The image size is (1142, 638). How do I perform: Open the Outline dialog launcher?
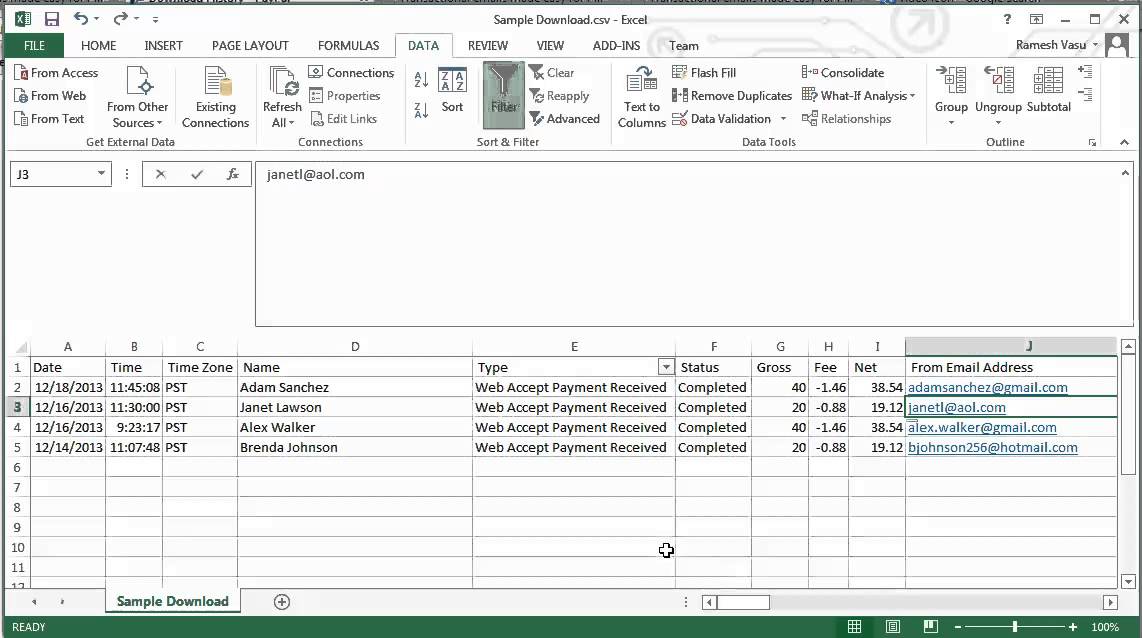1092,143
